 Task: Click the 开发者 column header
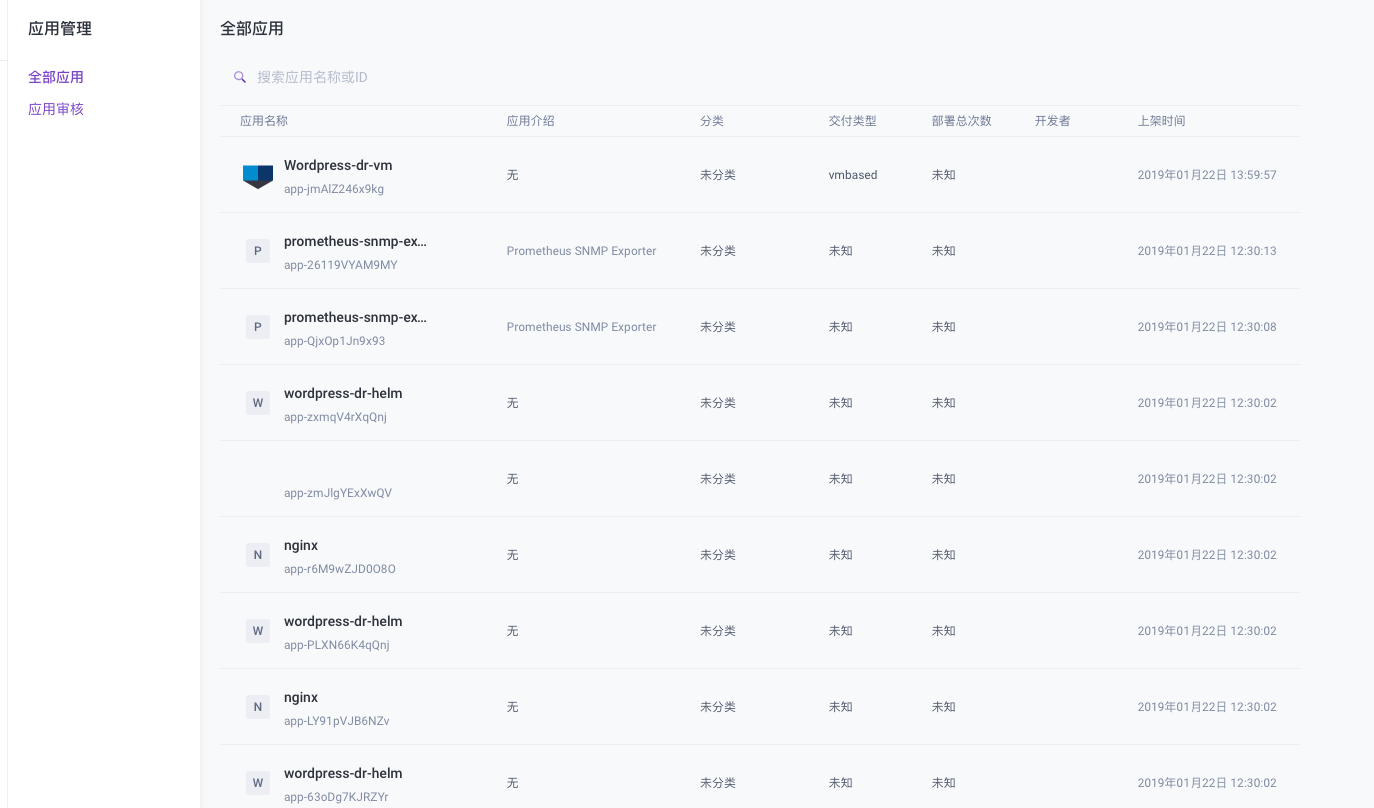[x=1053, y=121]
